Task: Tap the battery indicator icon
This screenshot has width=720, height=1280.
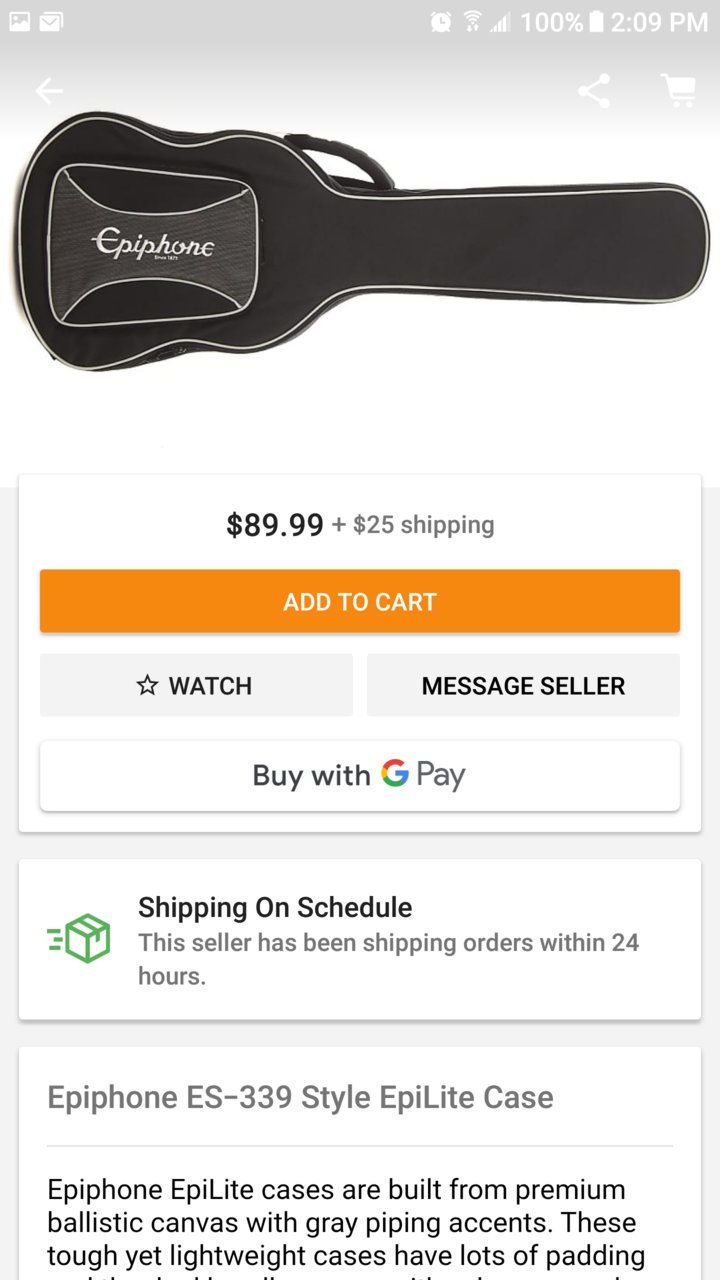Action: coord(596,21)
